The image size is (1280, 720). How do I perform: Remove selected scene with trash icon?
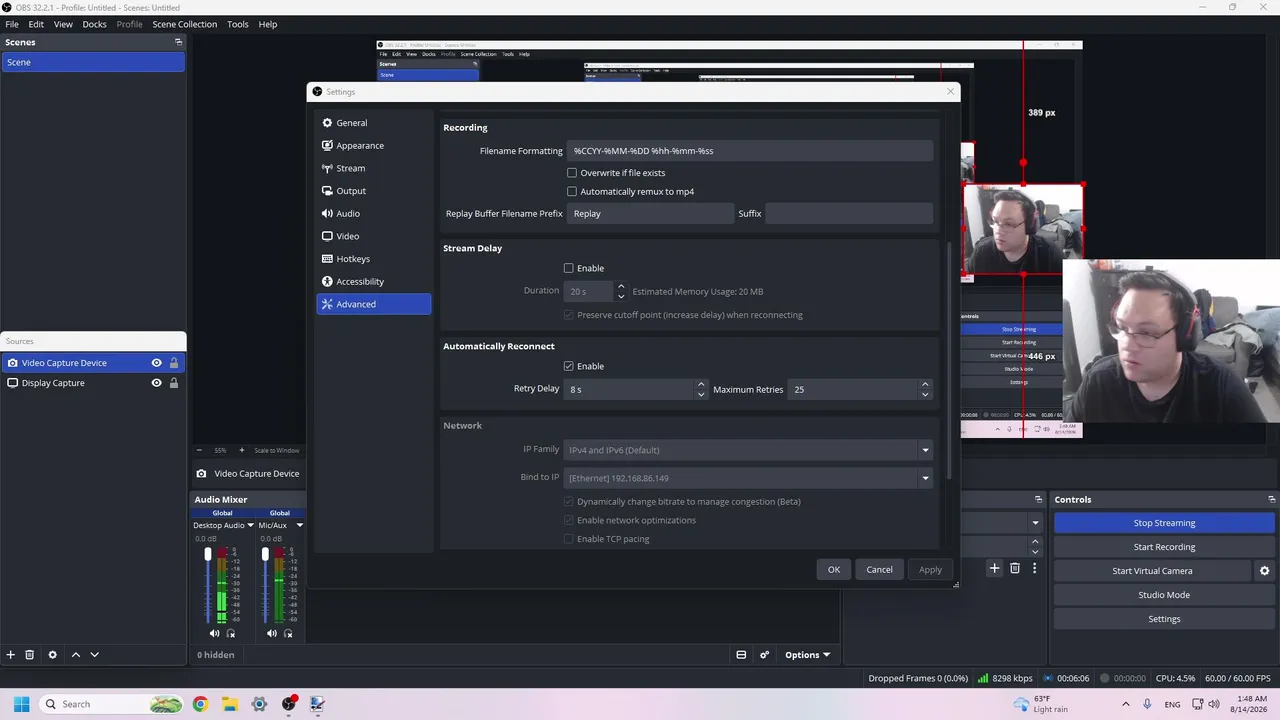pos(30,655)
